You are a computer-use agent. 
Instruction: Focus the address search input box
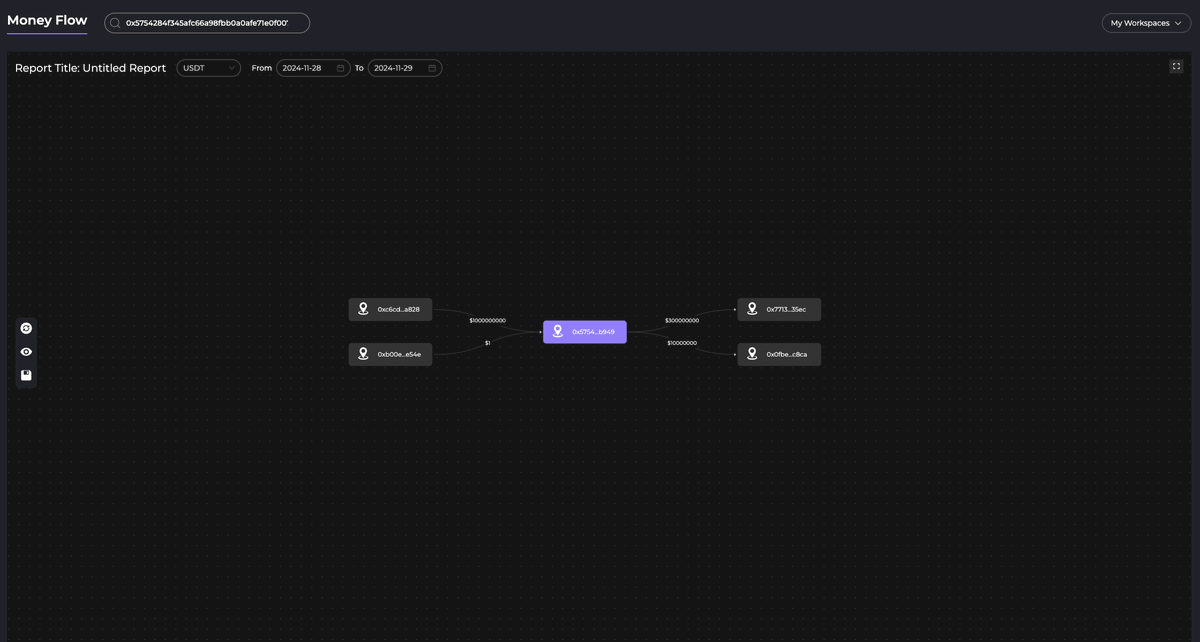coord(212,23)
